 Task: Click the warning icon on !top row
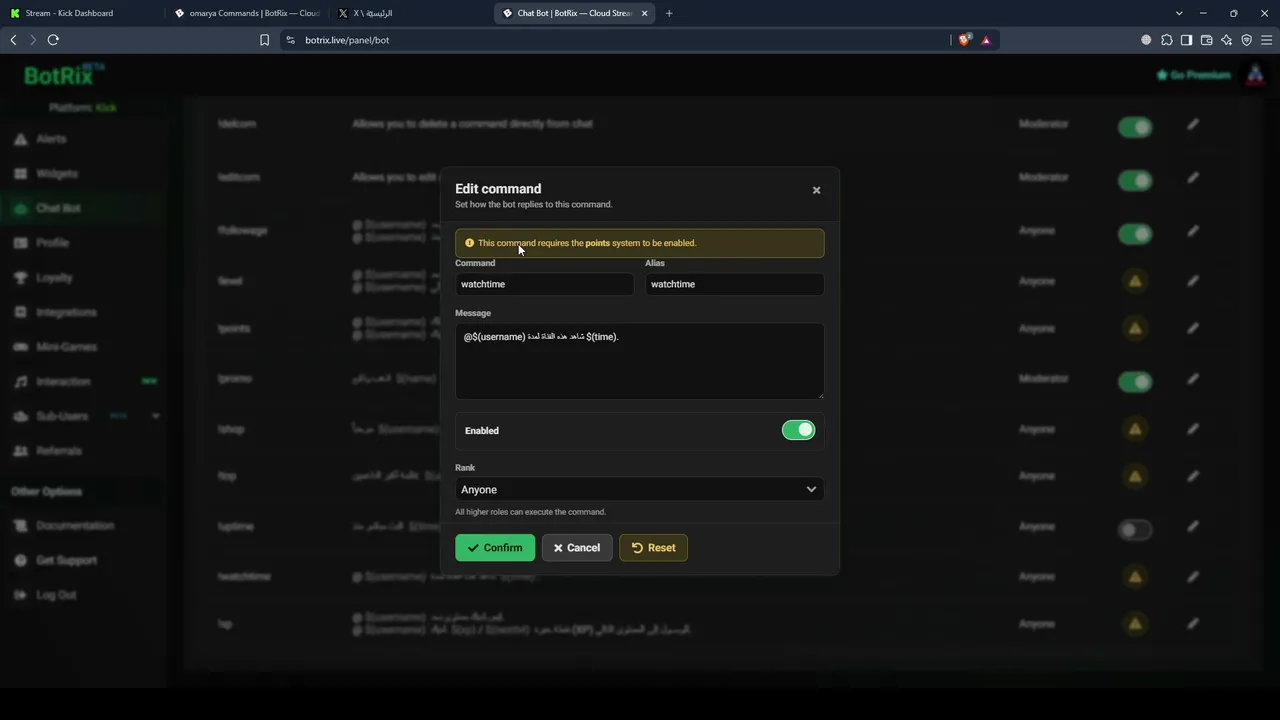tap(1135, 476)
